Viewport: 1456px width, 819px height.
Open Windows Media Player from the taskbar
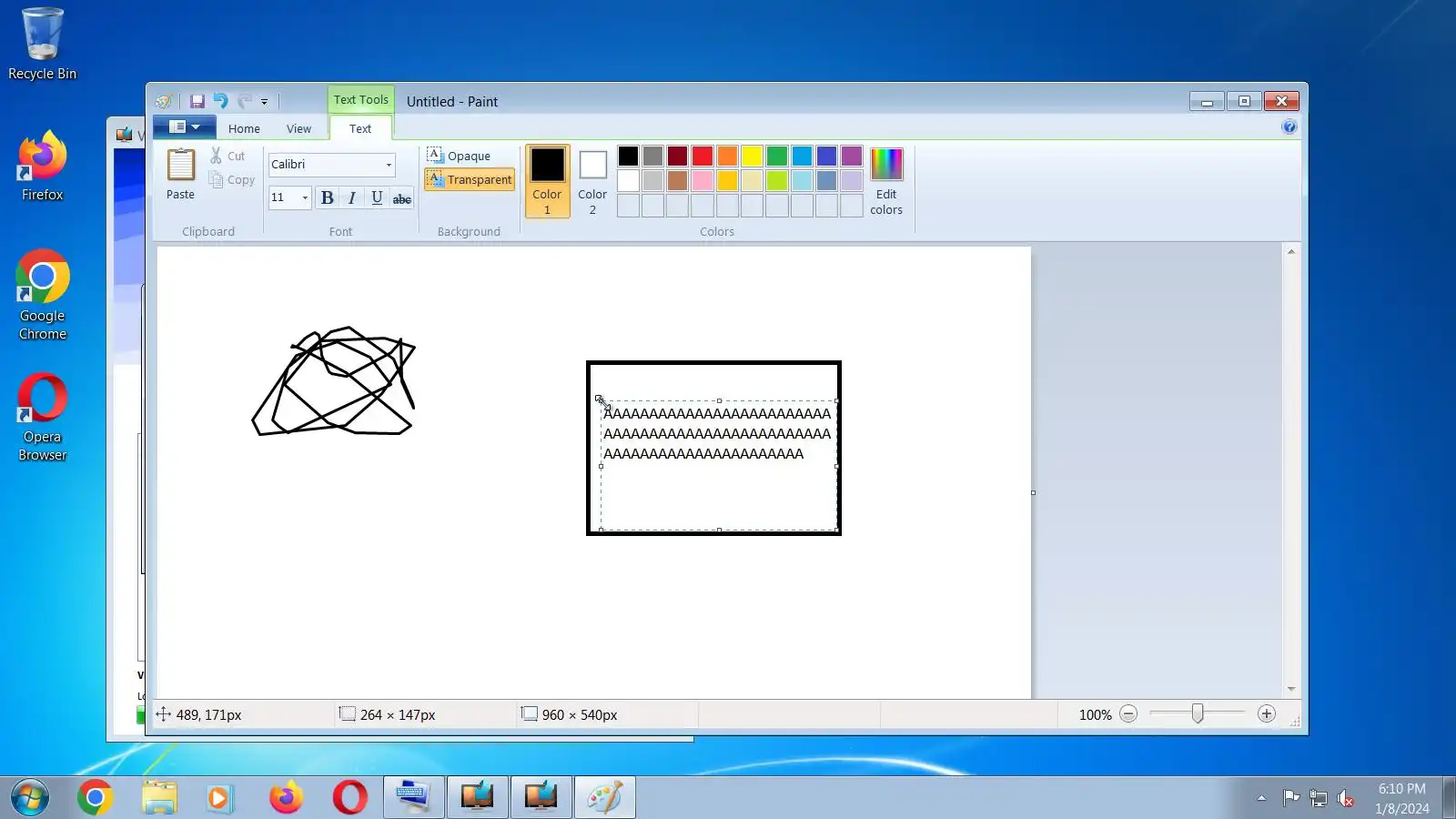[x=220, y=798]
